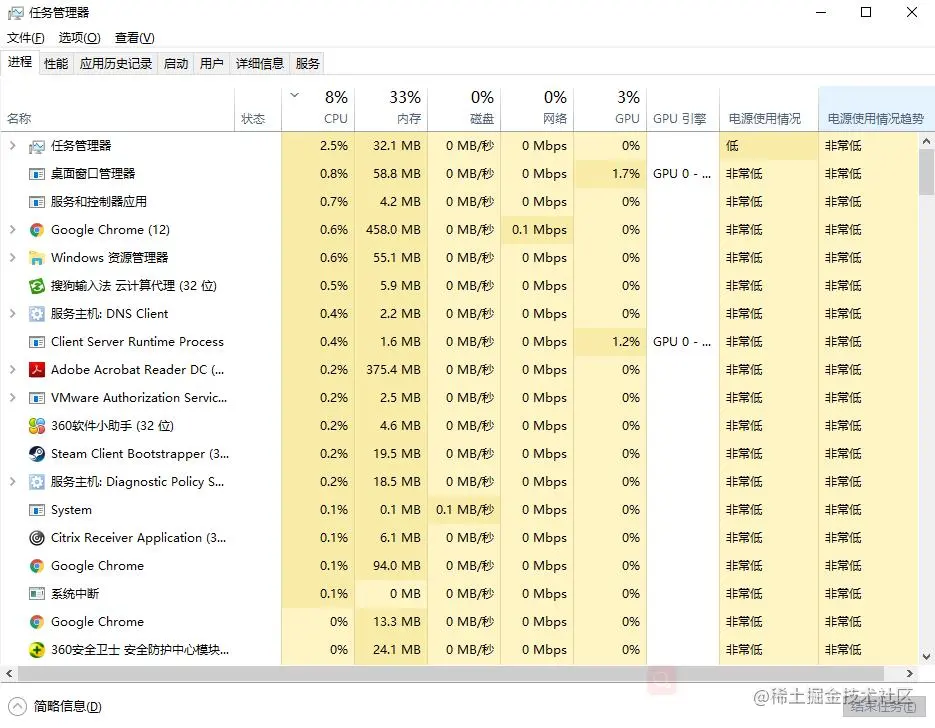Open the 详细信息 tab
The height and width of the screenshot is (728, 935).
[259, 63]
